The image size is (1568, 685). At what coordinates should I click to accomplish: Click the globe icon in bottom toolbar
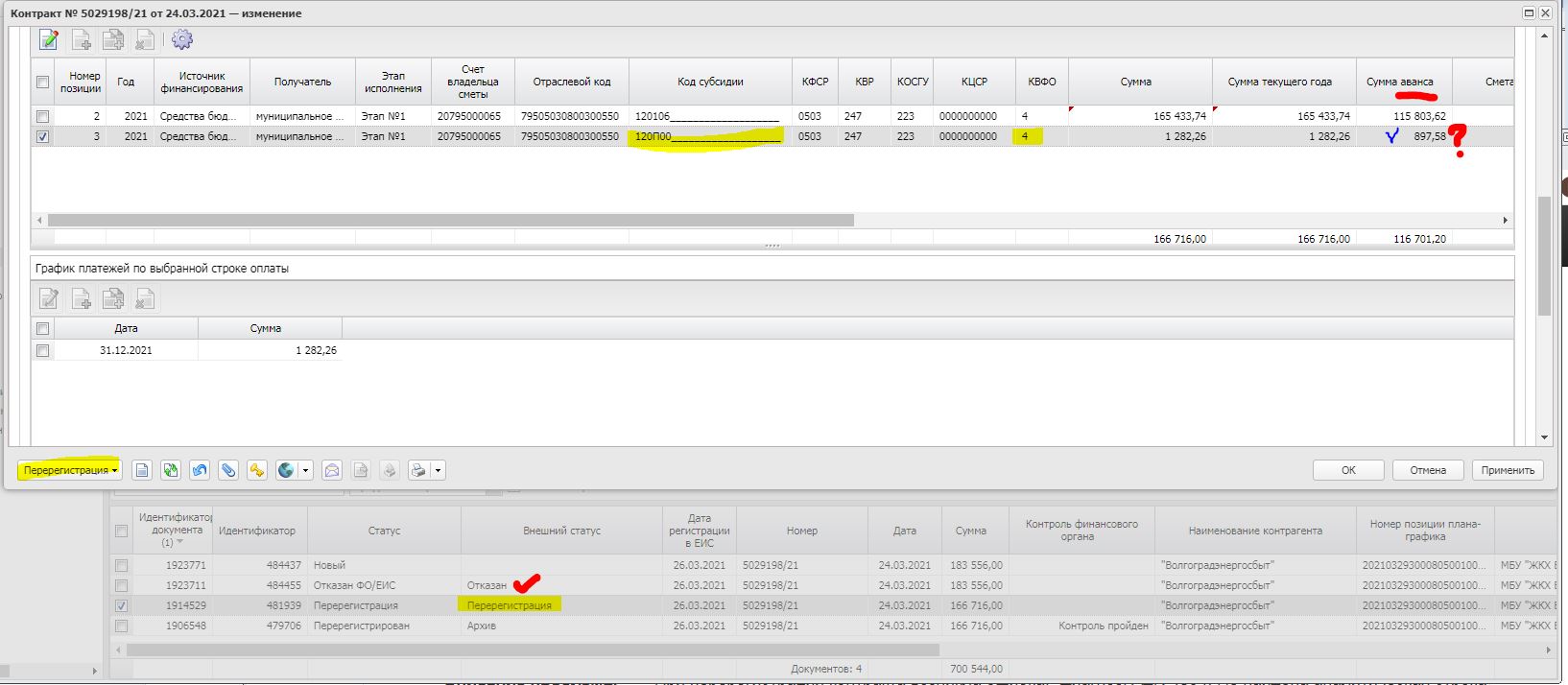[285, 470]
